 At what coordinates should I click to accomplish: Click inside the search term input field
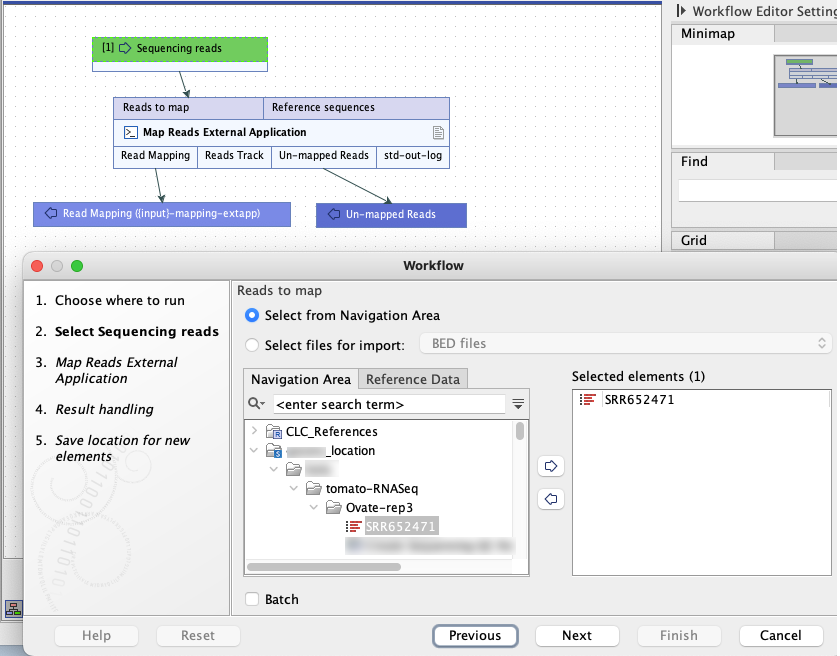click(x=380, y=403)
